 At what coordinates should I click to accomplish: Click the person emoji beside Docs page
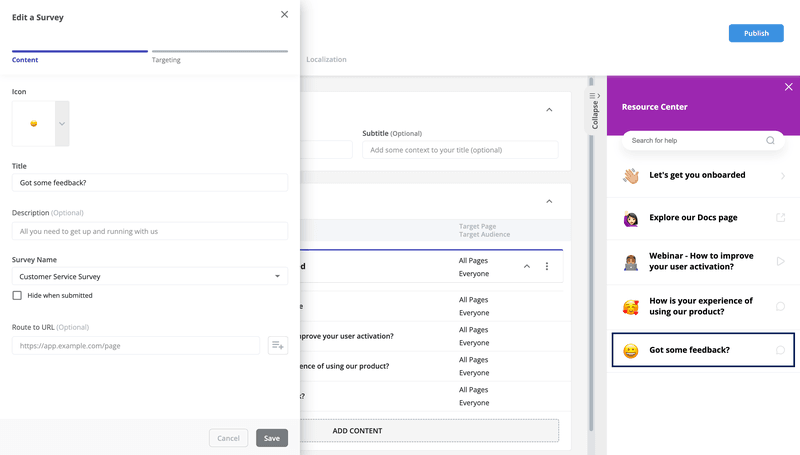point(631,218)
